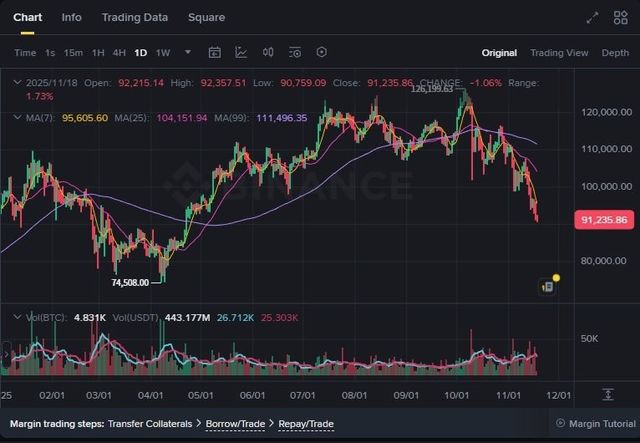This screenshot has height=443, width=640.
Task: Click the Borrow/Trade link
Action: 235,424
